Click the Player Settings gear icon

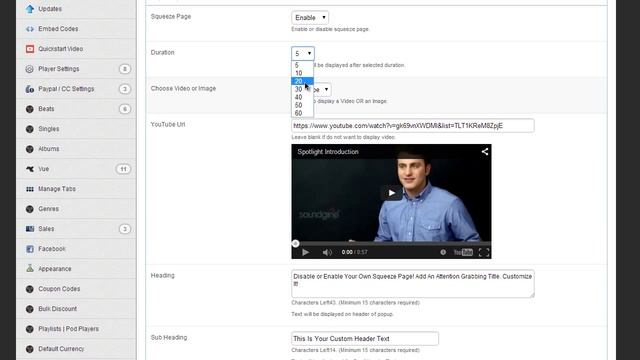click(29, 69)
